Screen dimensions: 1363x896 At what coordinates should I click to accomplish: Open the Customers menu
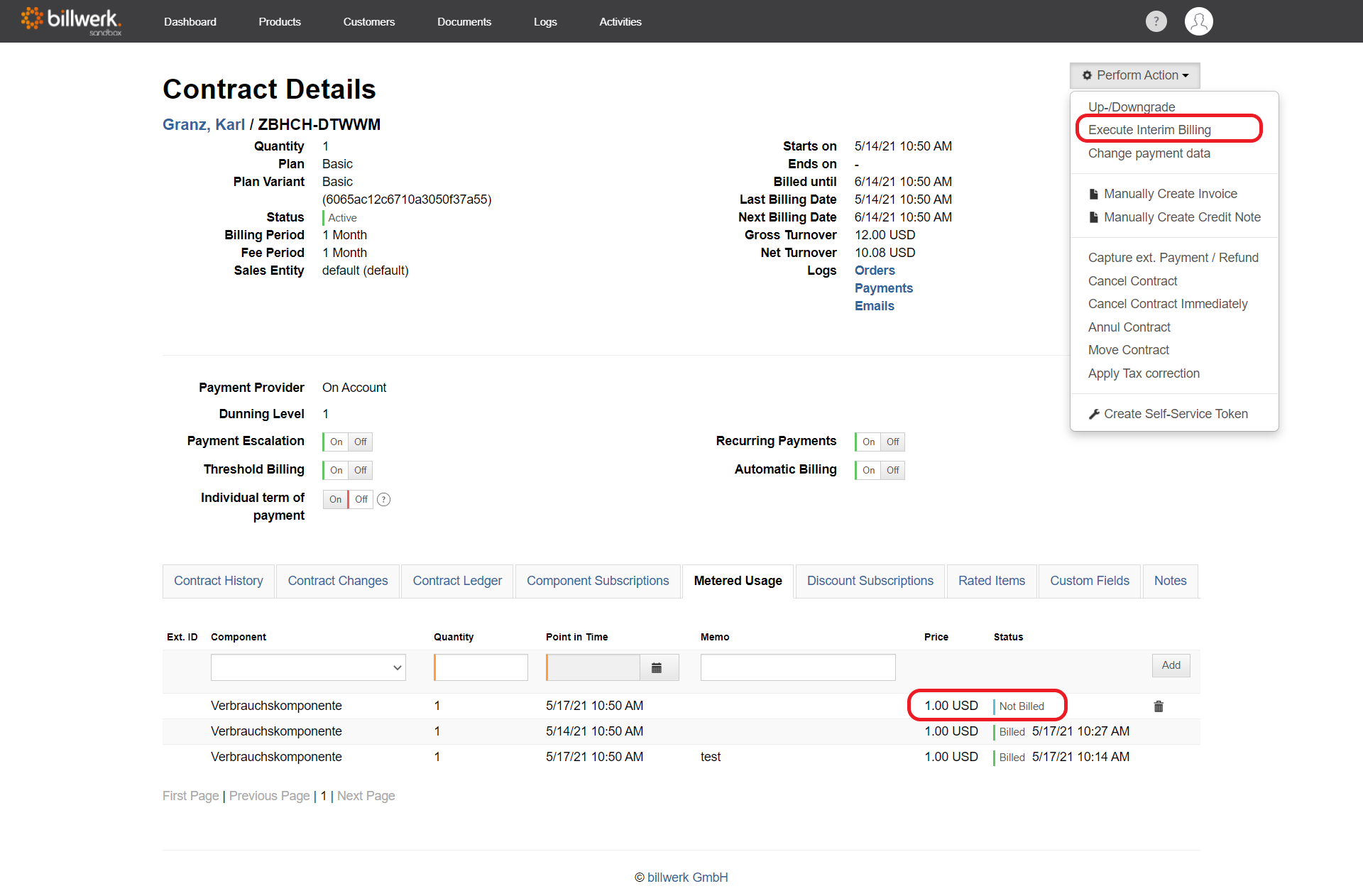pyautogui.click(x=369, y=21)
